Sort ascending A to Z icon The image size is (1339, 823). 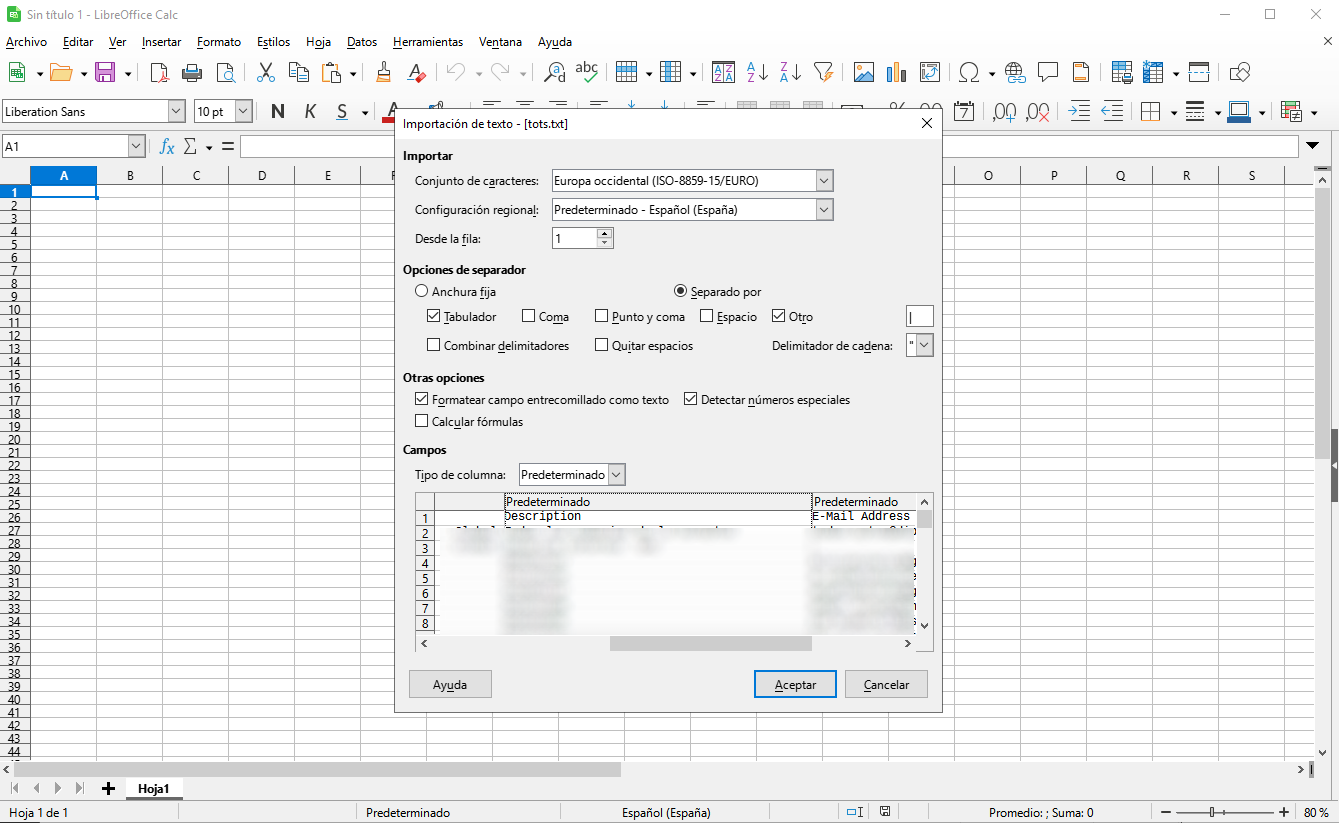[757, 73]
